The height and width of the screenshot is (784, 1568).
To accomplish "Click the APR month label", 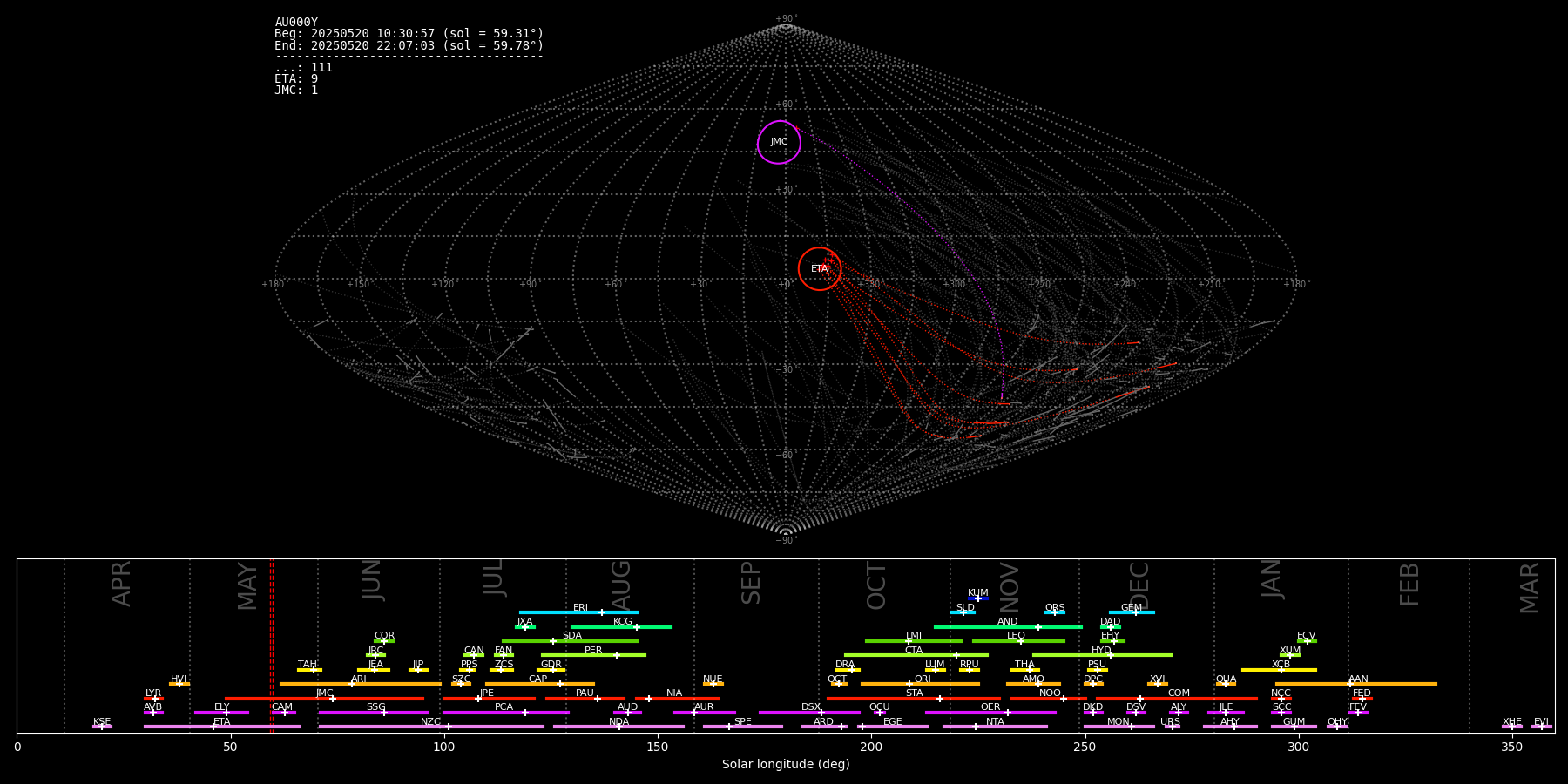I will pos(121,584).
